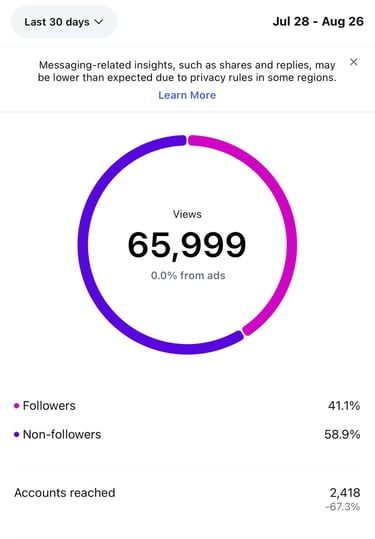Click the chevron beside Last 30 days

(99, 22)
